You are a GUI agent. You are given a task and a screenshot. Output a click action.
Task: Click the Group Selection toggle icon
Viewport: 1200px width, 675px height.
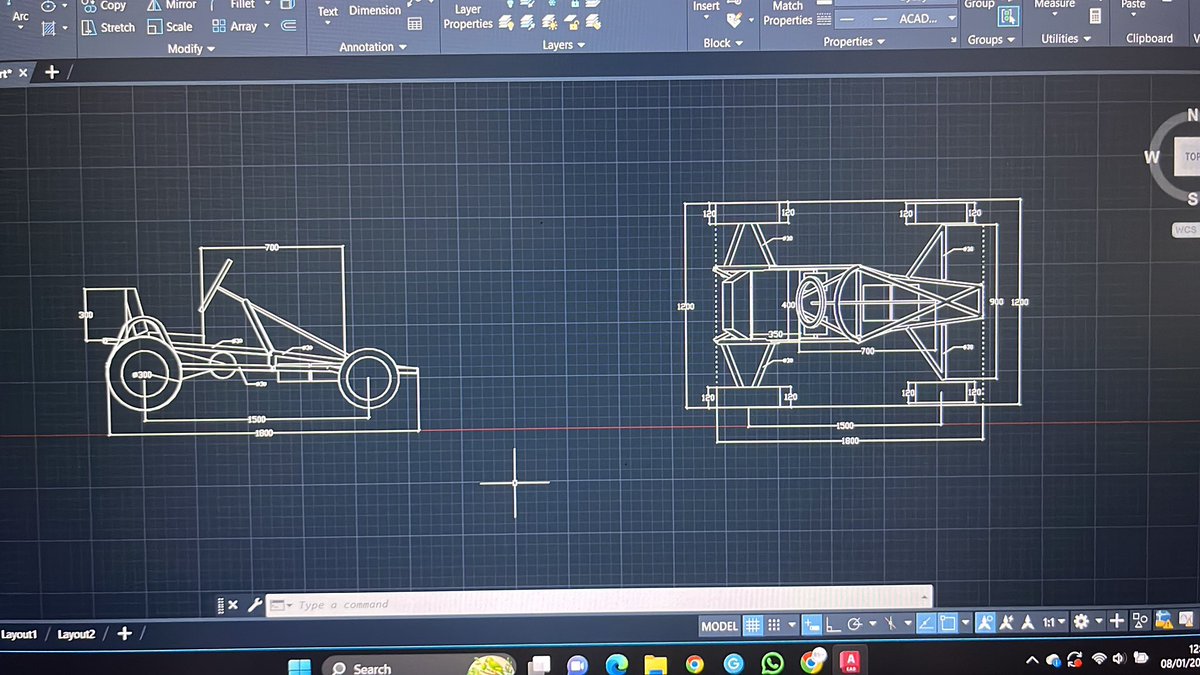click(1008, 16)
